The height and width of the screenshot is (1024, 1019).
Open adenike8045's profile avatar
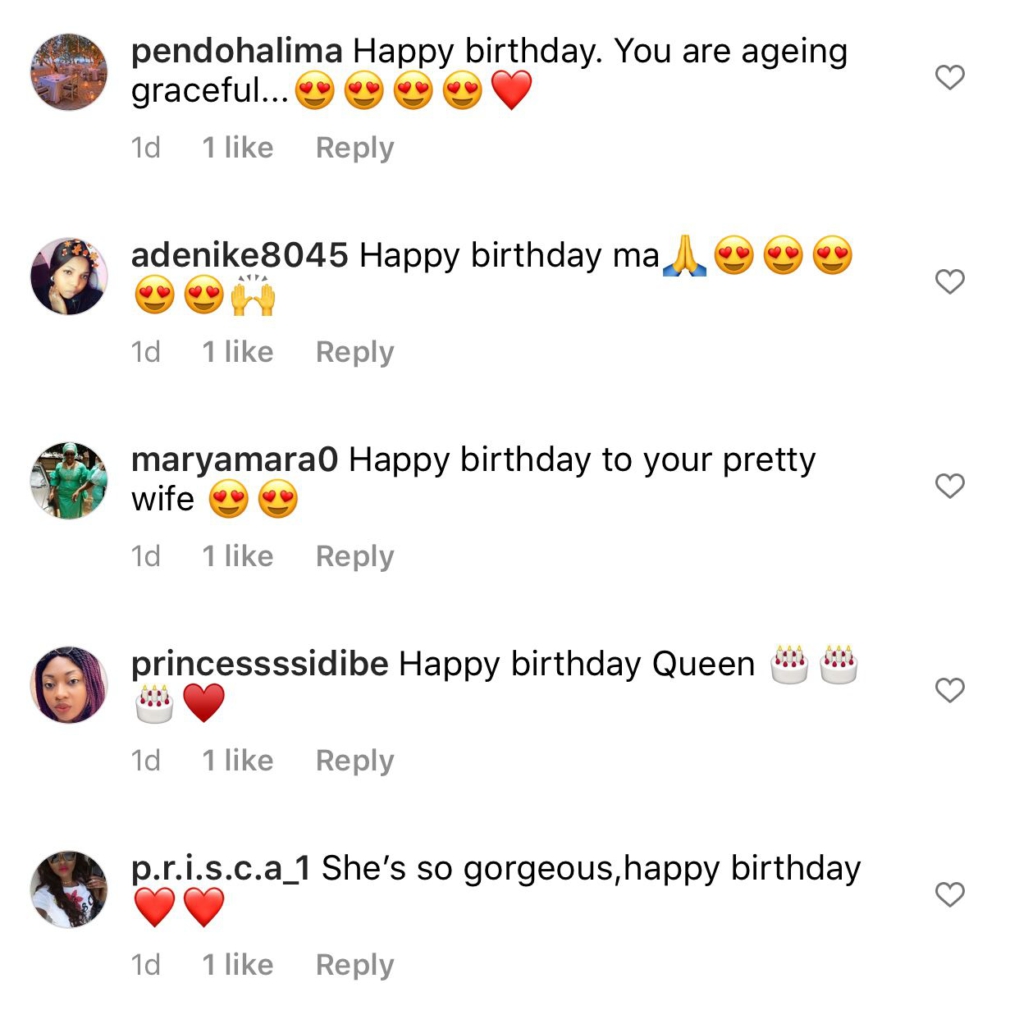(69, 276)
